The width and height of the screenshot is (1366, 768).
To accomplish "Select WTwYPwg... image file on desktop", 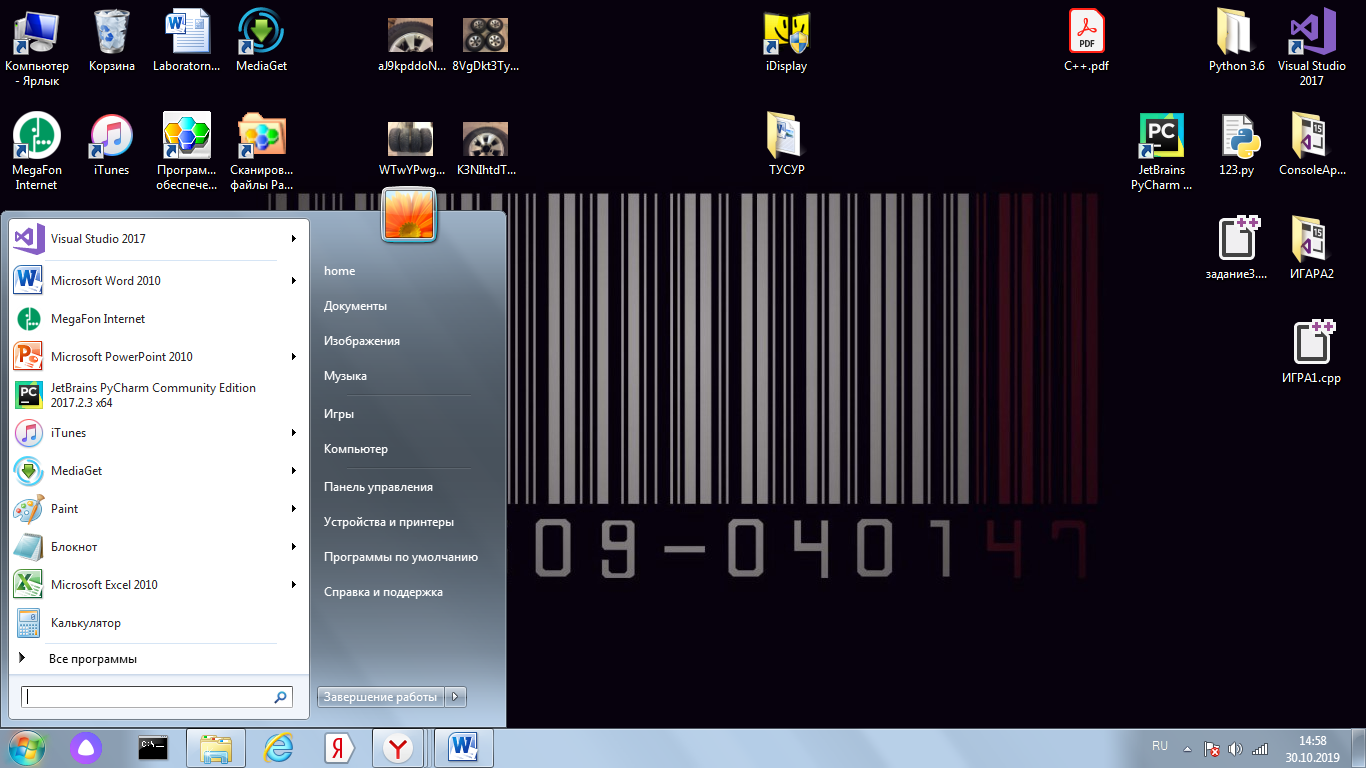I will (x=411, y=149).
